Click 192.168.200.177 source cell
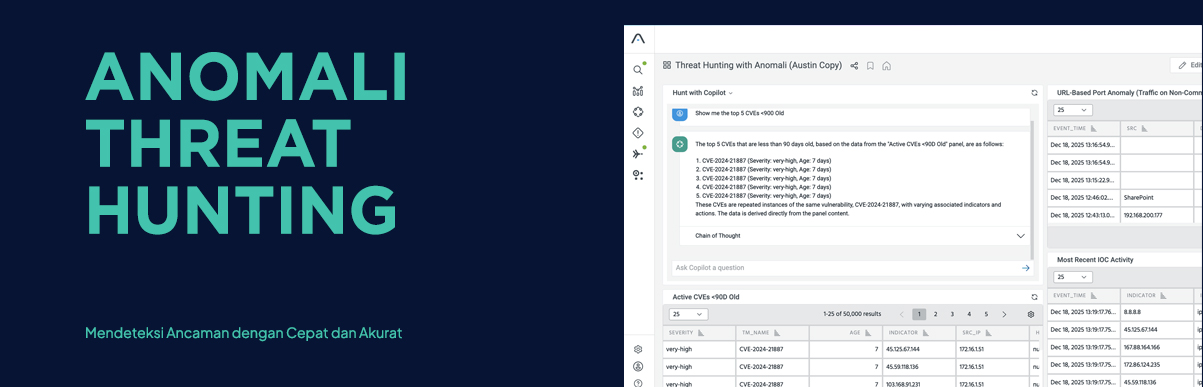Image resolution: width=1203 pixels, height=387 pixels. pyautogui.click(x=1158, y=215)
